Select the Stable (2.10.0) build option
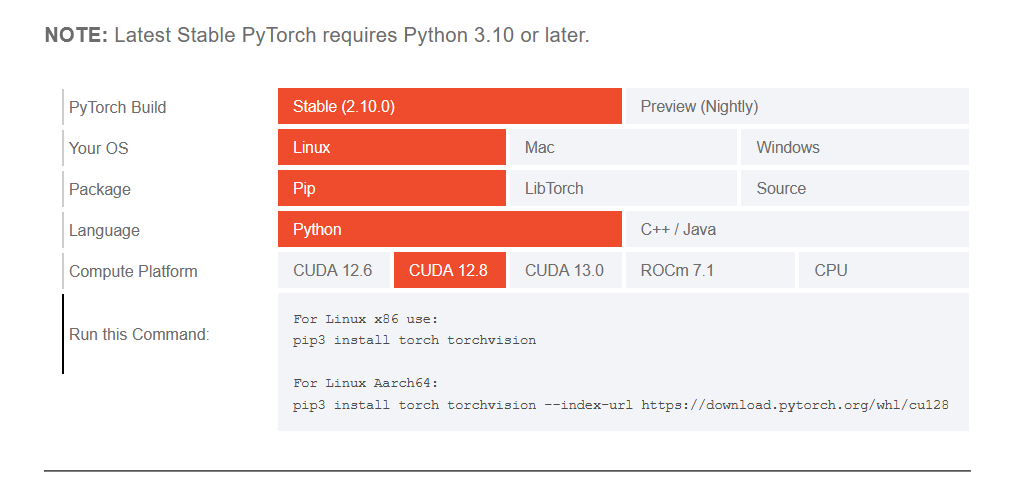This screenshot has height=485, width=1016. point(449,106)
